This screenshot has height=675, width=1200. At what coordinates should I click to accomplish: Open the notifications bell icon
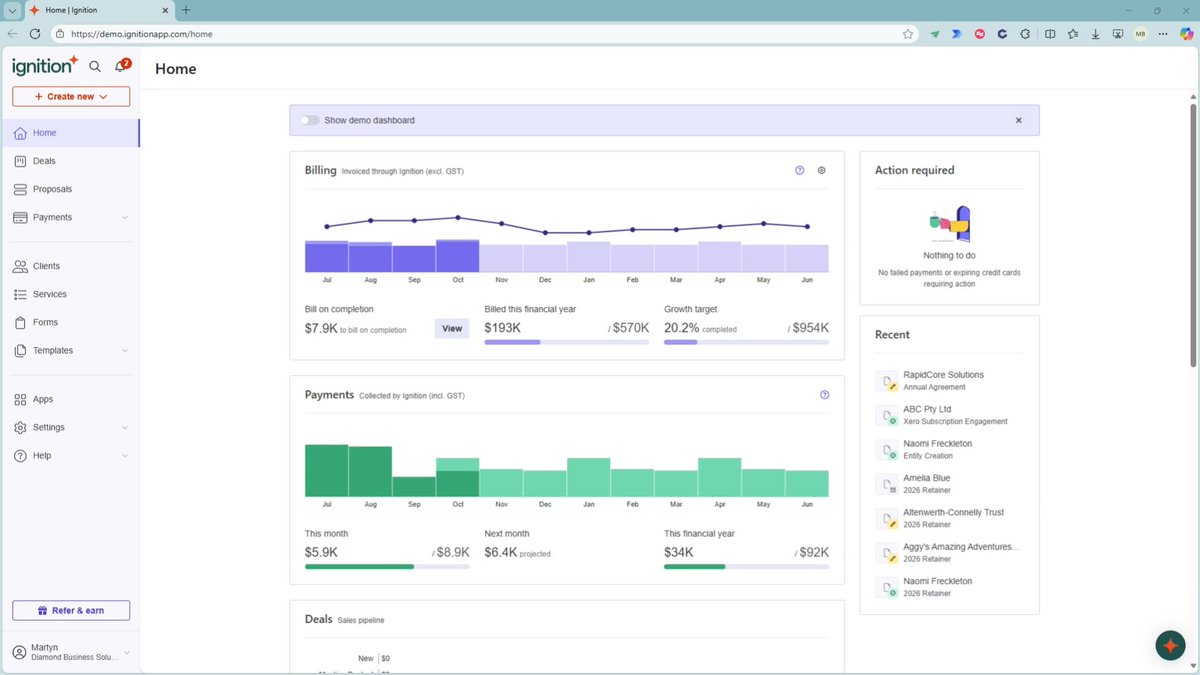[121, 66]
